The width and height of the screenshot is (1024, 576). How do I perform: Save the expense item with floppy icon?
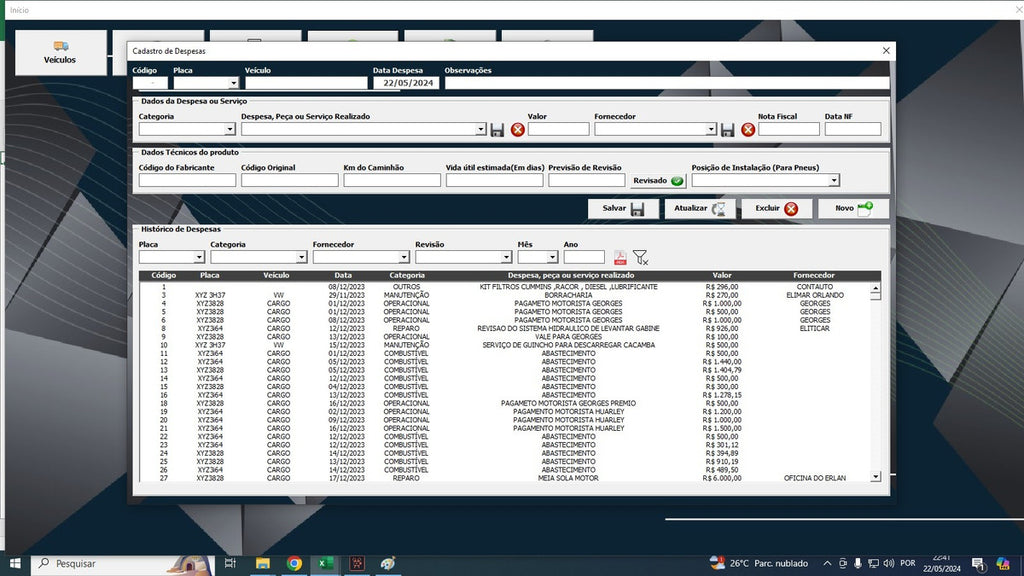click(x=497, y=129)
